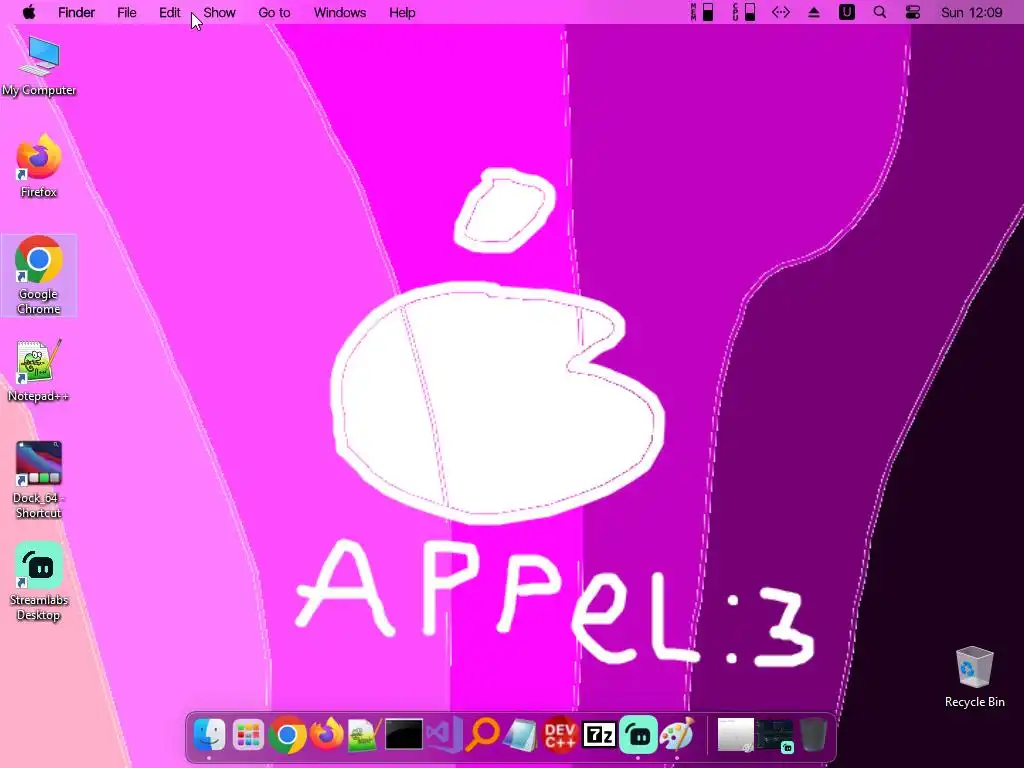Open the Notepad icon in dock
Viewport: 1024px width, 768px height.
pos(521,735)
